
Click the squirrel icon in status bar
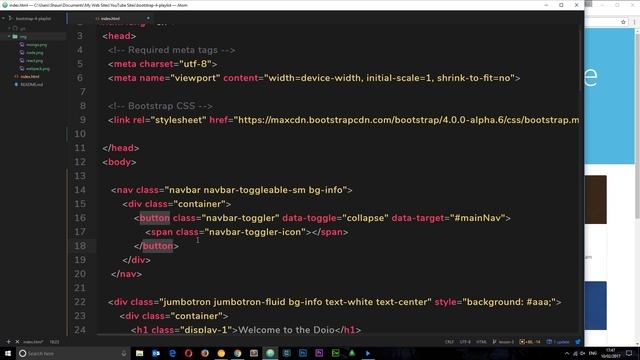click(x=578, y=342)
